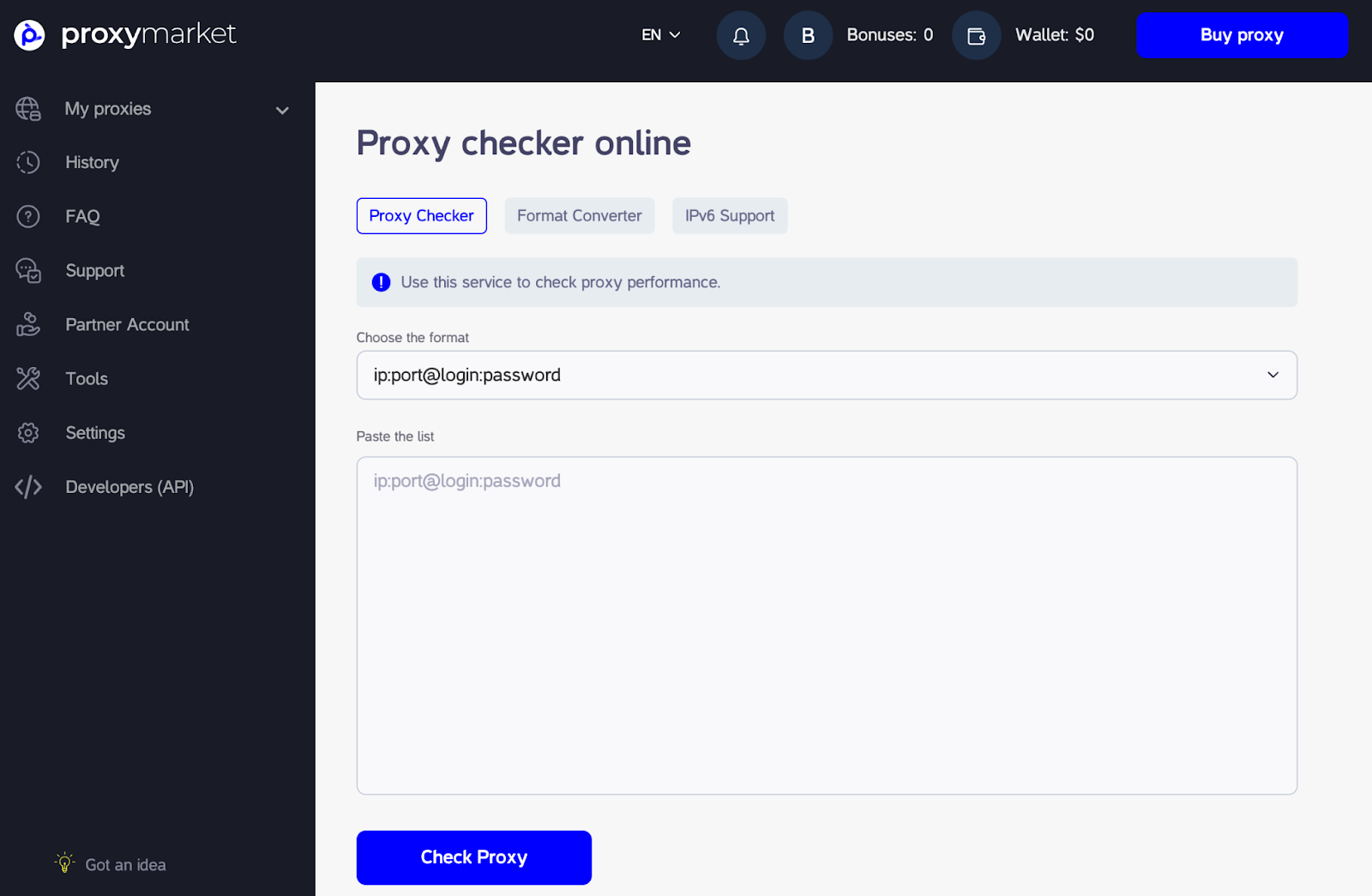The image size is (1372, 896).
Task: Expand the My proxies chevron
Action: click(282, 111)
